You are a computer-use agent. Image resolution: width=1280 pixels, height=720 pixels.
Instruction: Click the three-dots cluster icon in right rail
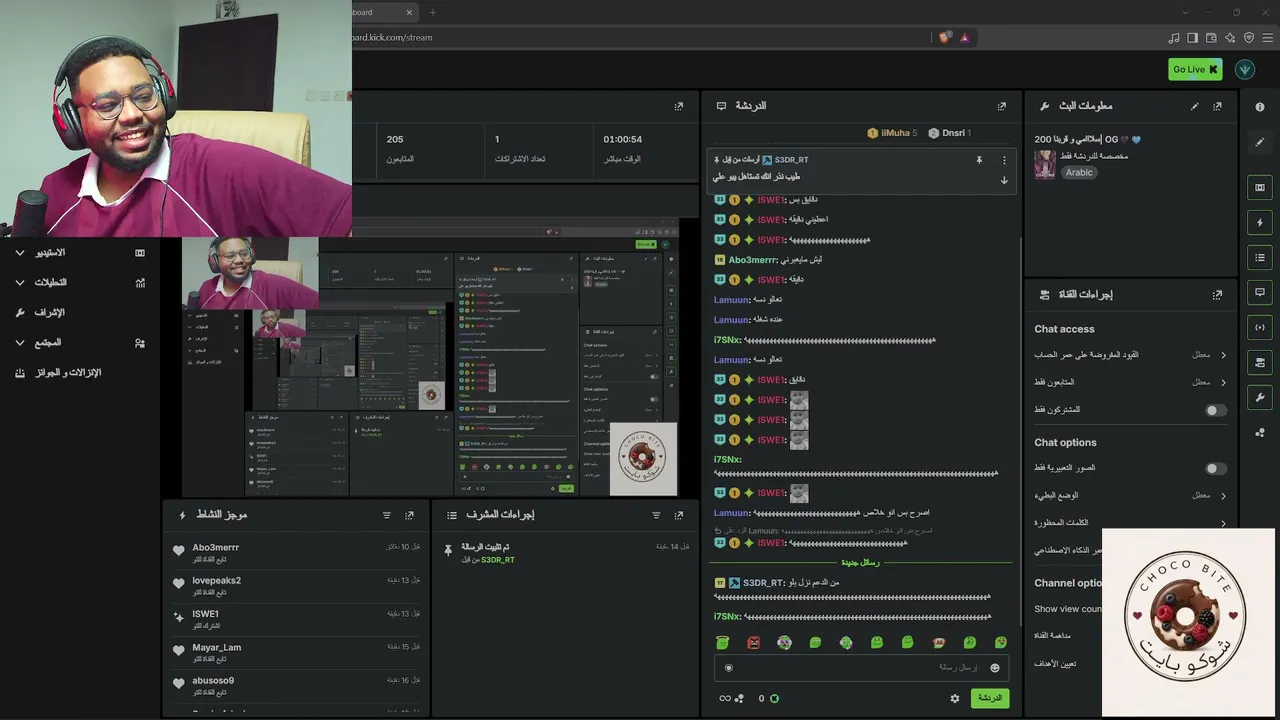coord(1260,433)
